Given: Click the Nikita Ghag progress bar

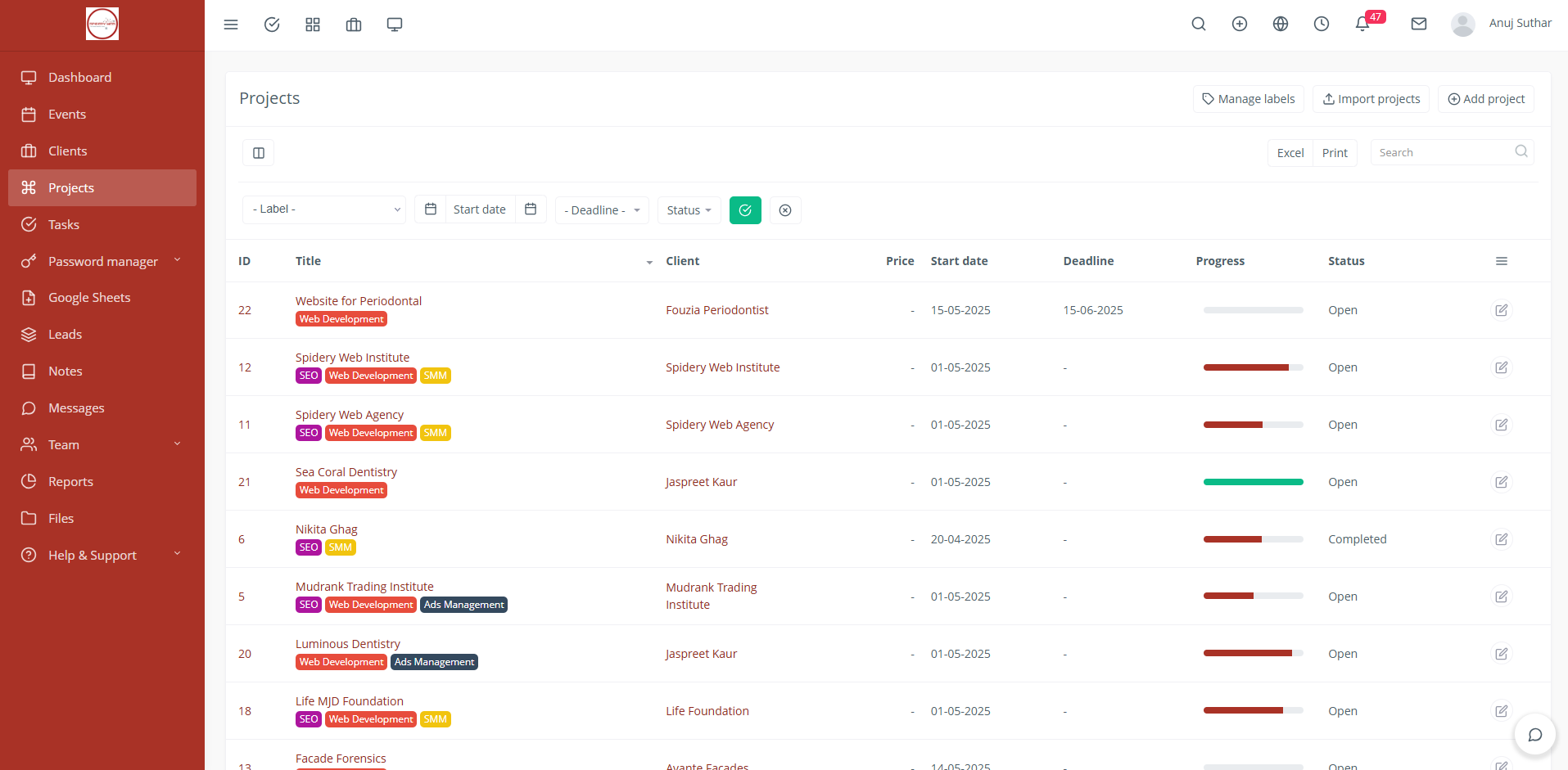Looking at the screenshot, I should (x=1253, y=539).
